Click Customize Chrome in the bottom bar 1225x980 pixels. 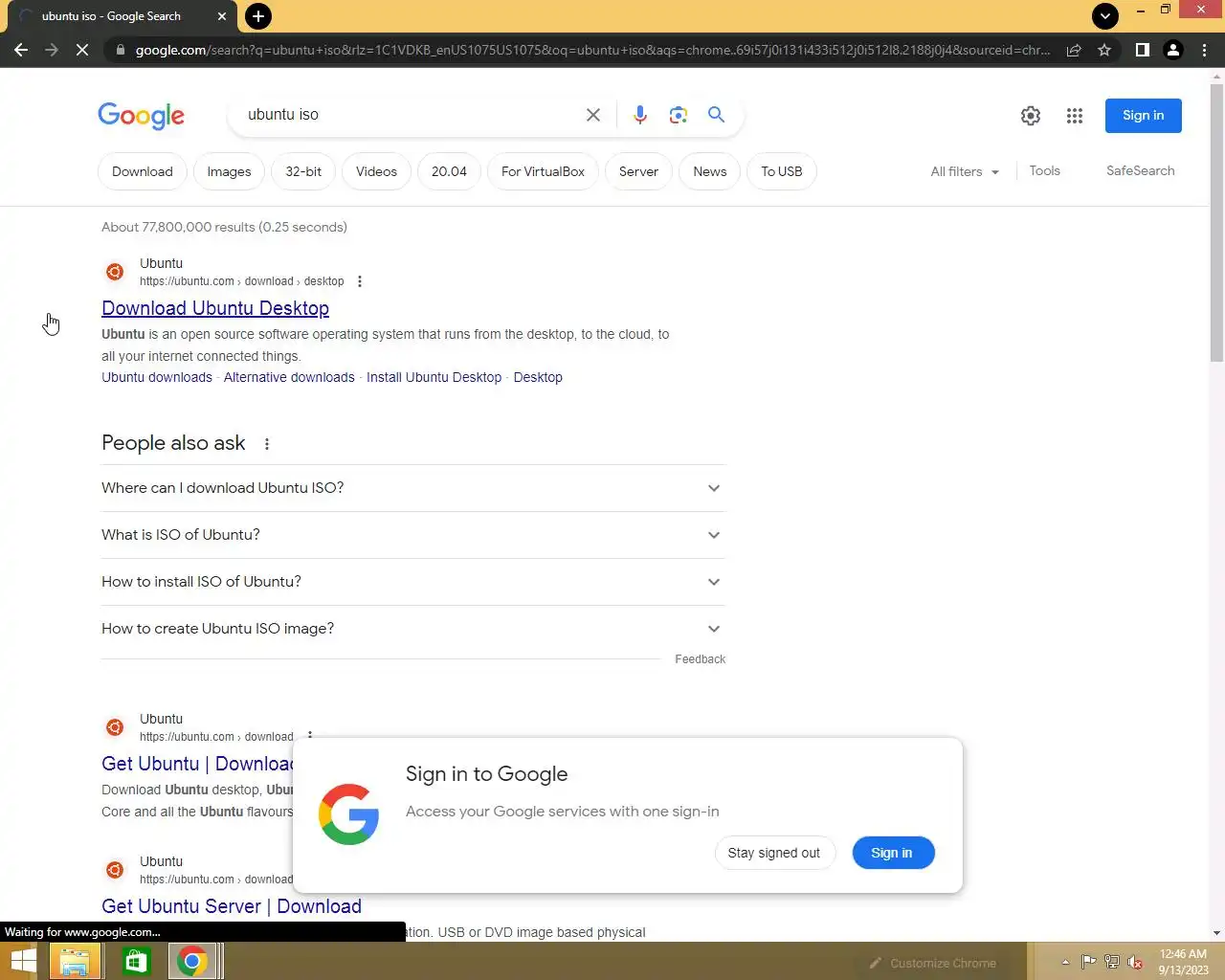[x=932, y=964]
